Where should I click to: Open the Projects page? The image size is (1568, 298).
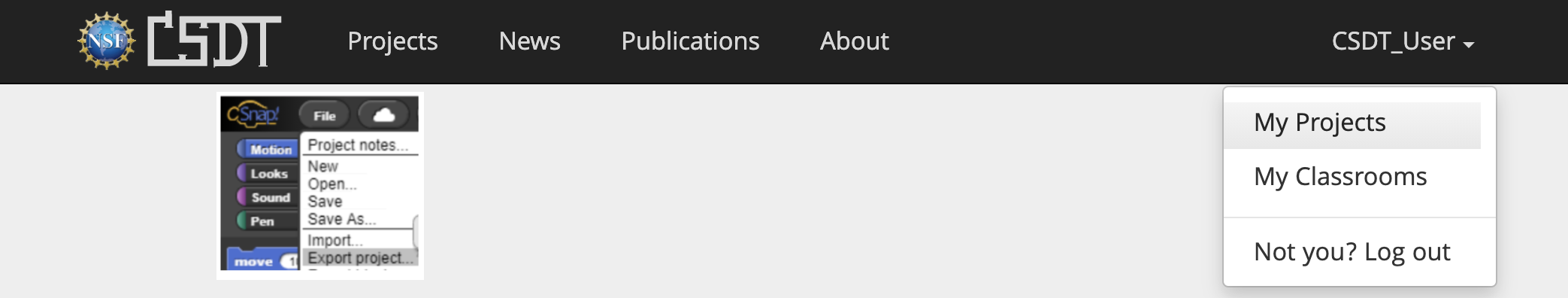(392, 41)
